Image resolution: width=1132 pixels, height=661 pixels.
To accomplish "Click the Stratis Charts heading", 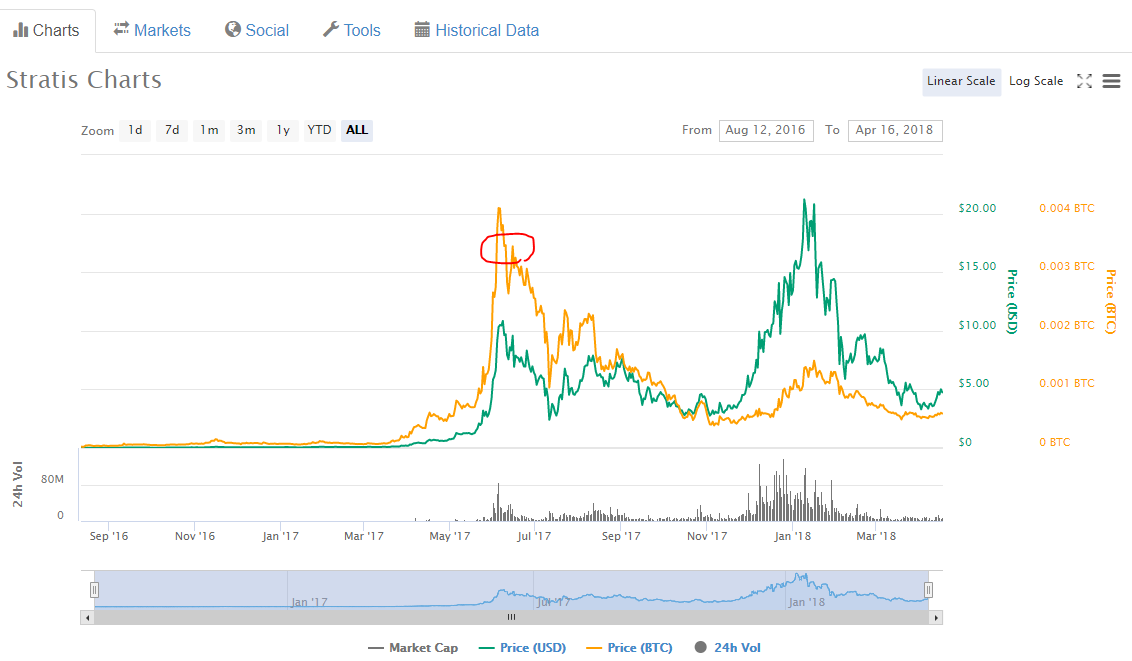I will (84, 79).
